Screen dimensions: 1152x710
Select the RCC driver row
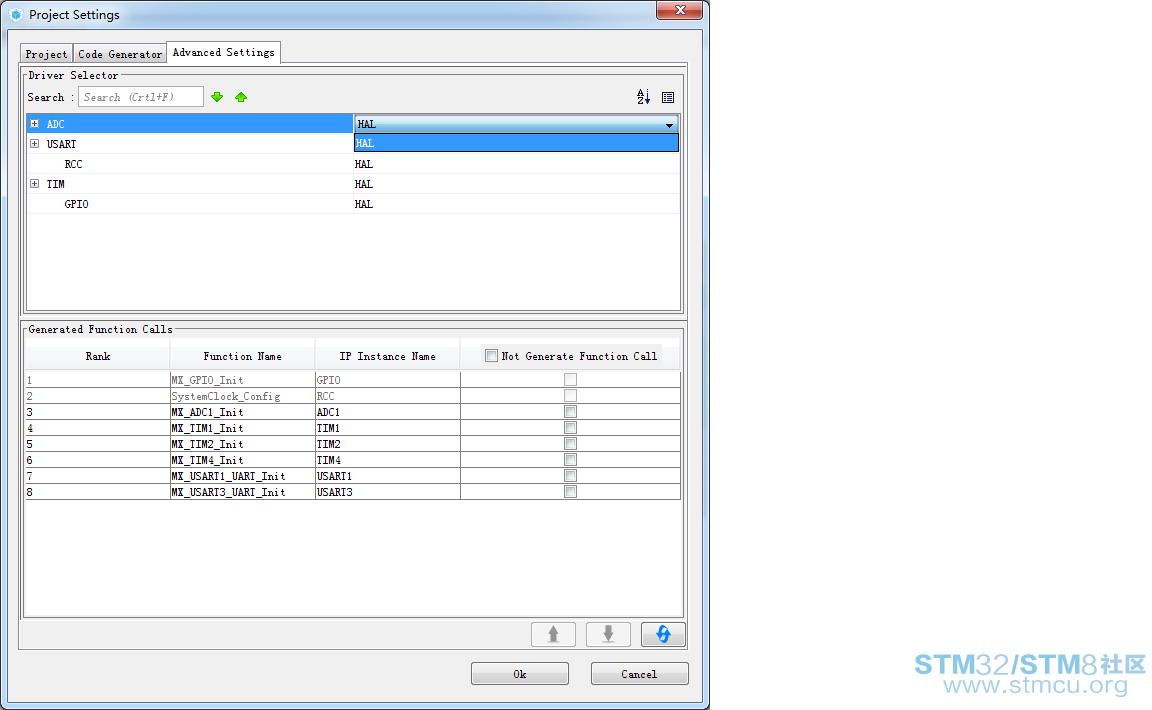(x=353, y=164)
